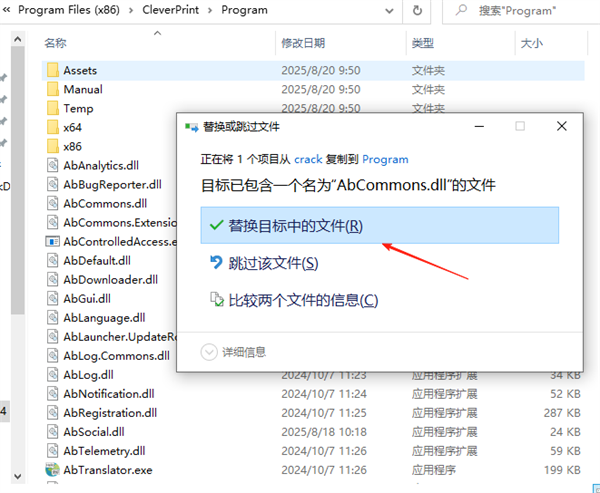
Task: Open address bar history dropdown
Action: tap(389, 11)
